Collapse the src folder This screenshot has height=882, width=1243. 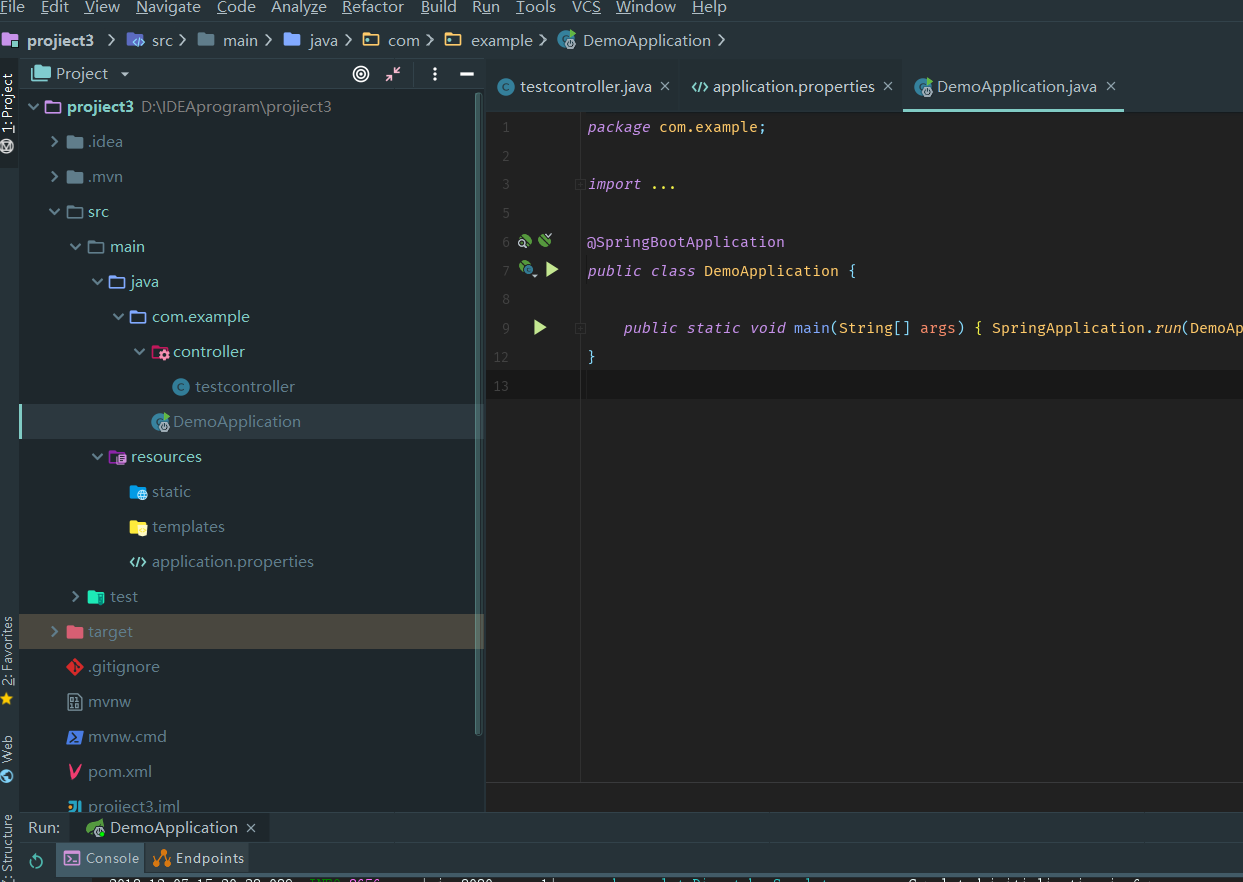click(x=54, y=211)
